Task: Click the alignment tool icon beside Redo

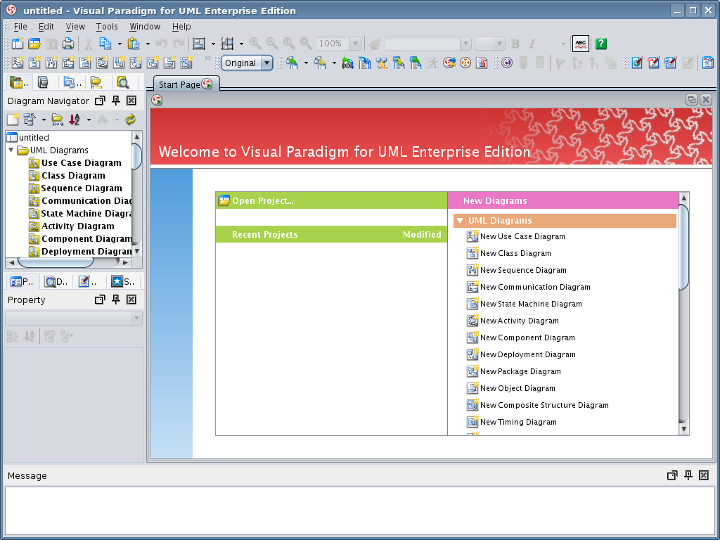Action: (x=199, y=44)
